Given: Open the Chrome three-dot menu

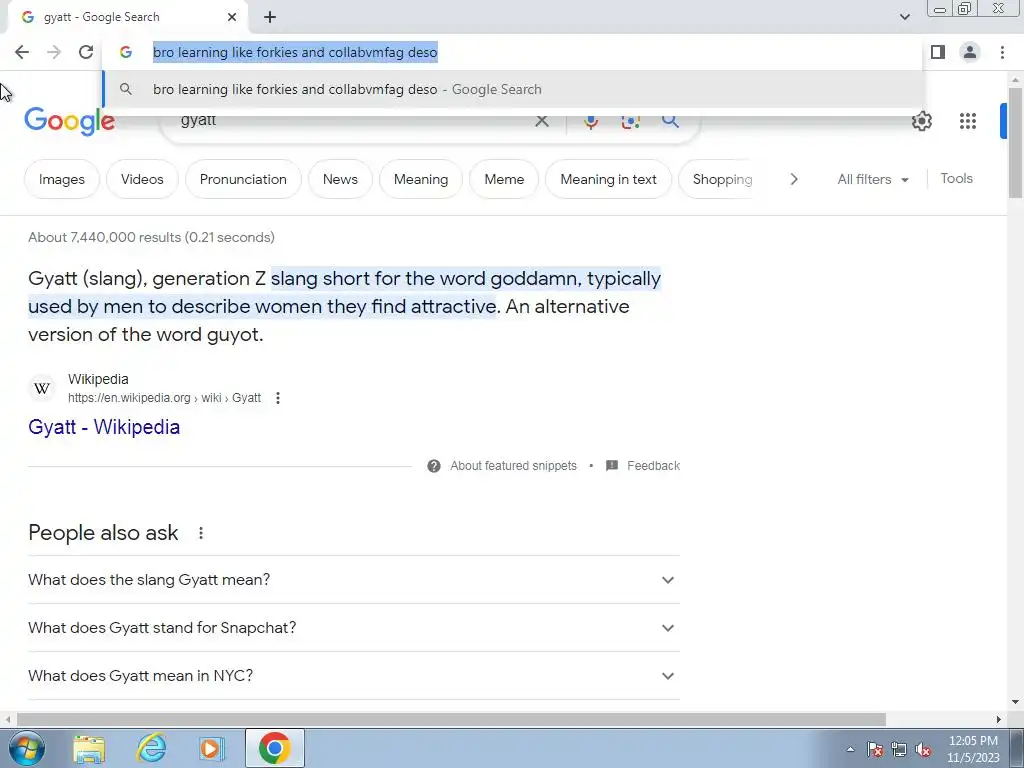Looking at the screenshot, I should pyautogui.click(x=1002, y=52).
